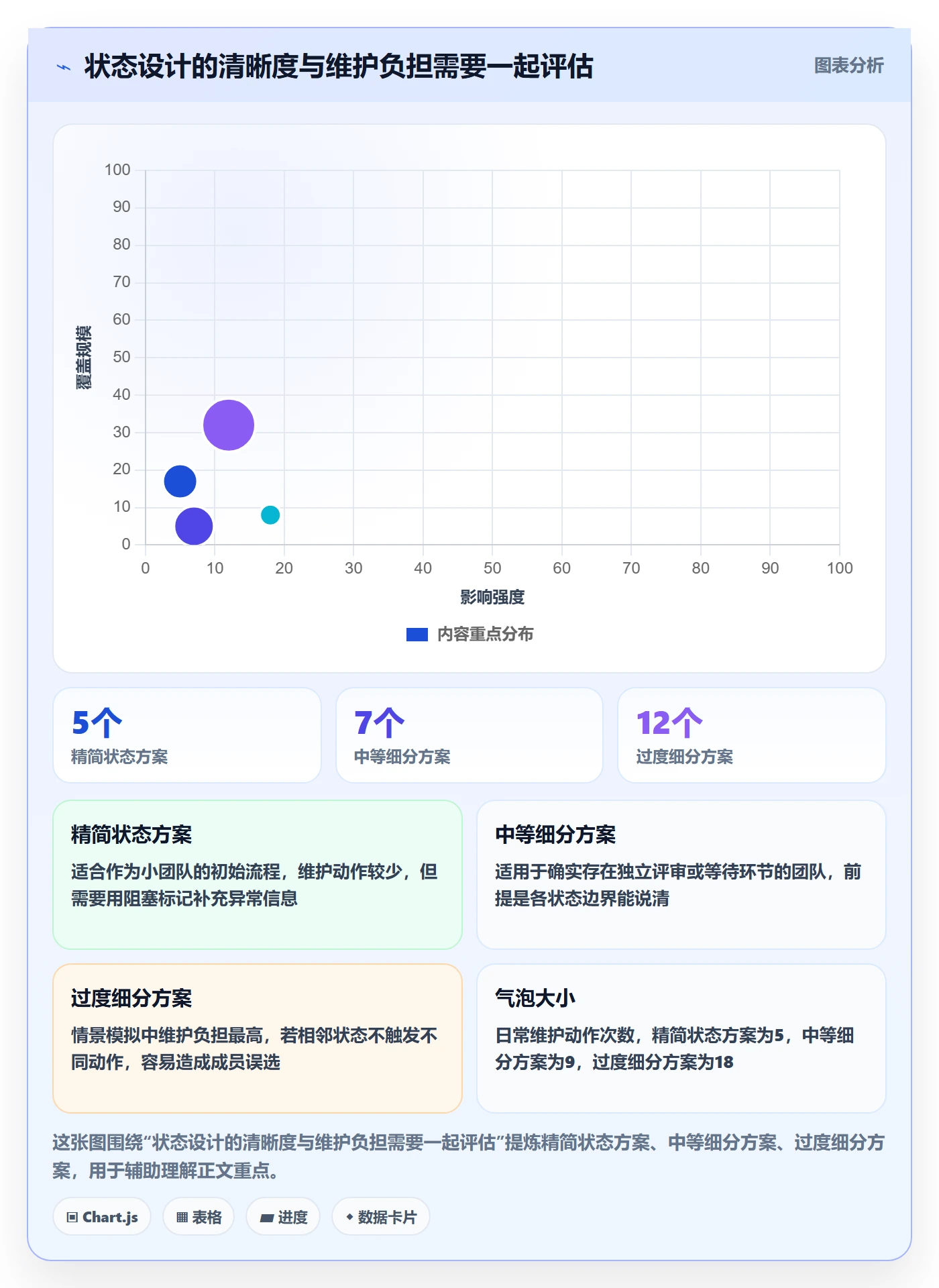The image size is (939, 1288).
Task: Click the large purple bubble on the chart
Action: coord(229,425)
